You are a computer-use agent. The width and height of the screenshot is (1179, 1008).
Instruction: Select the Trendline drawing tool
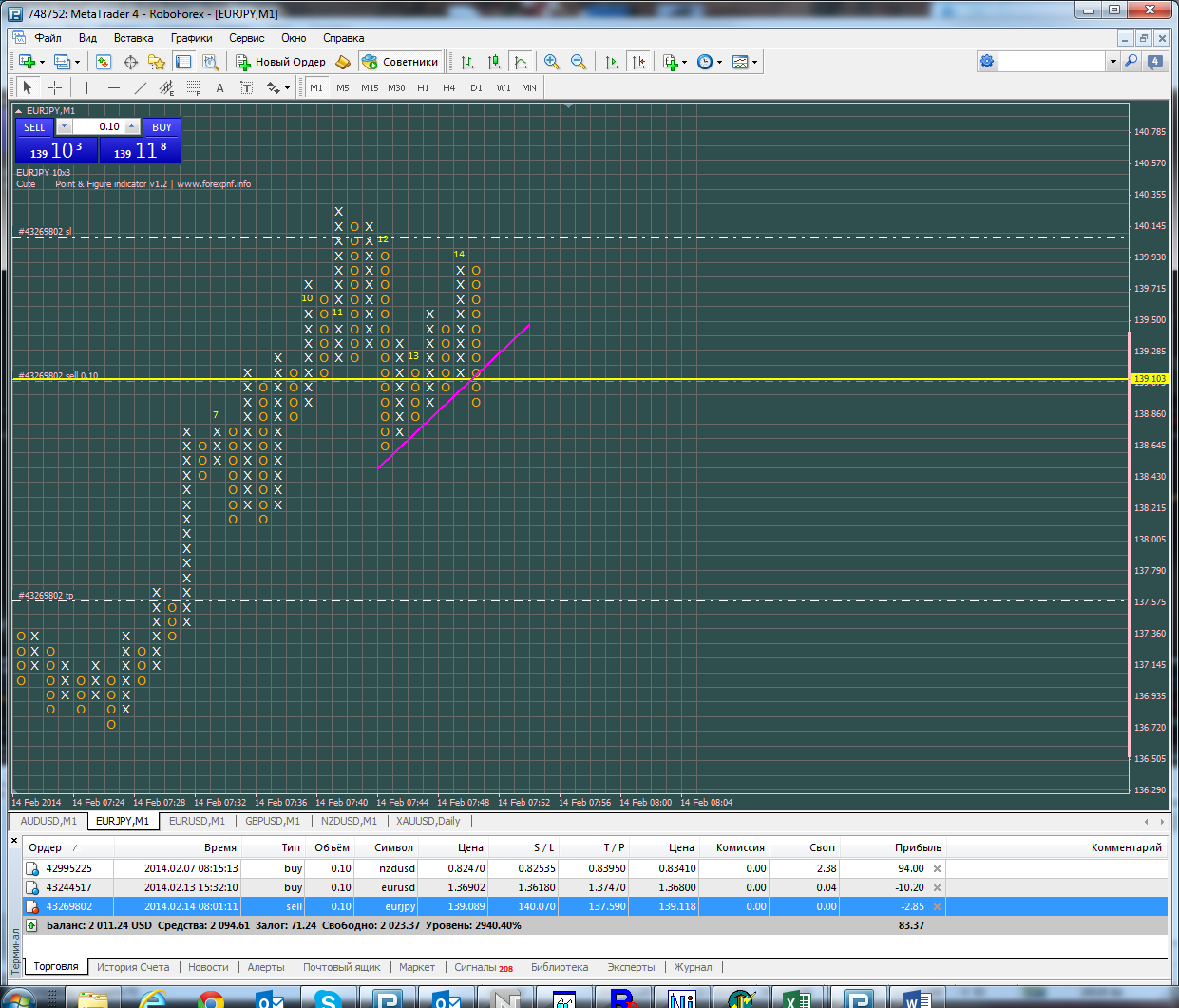pyautogui.click(x=141, y=87)
